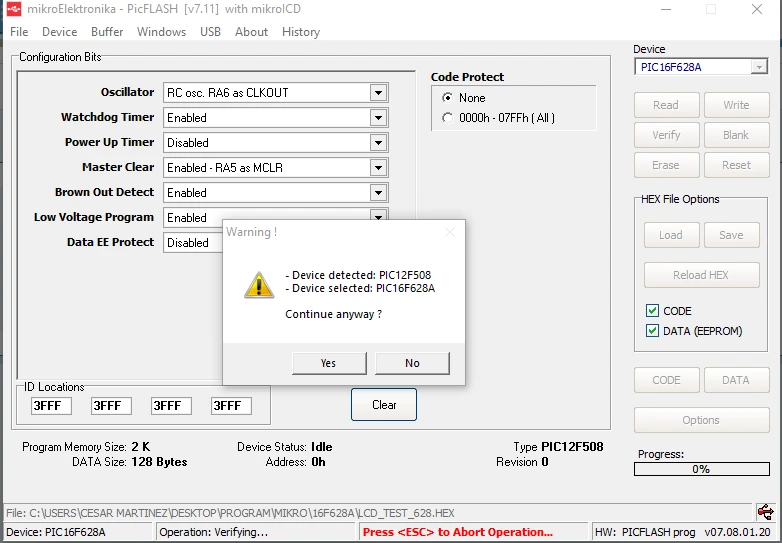Open the History menu
Image resolution: width=782 pixels, height=543 pixels.
point(301,32)
